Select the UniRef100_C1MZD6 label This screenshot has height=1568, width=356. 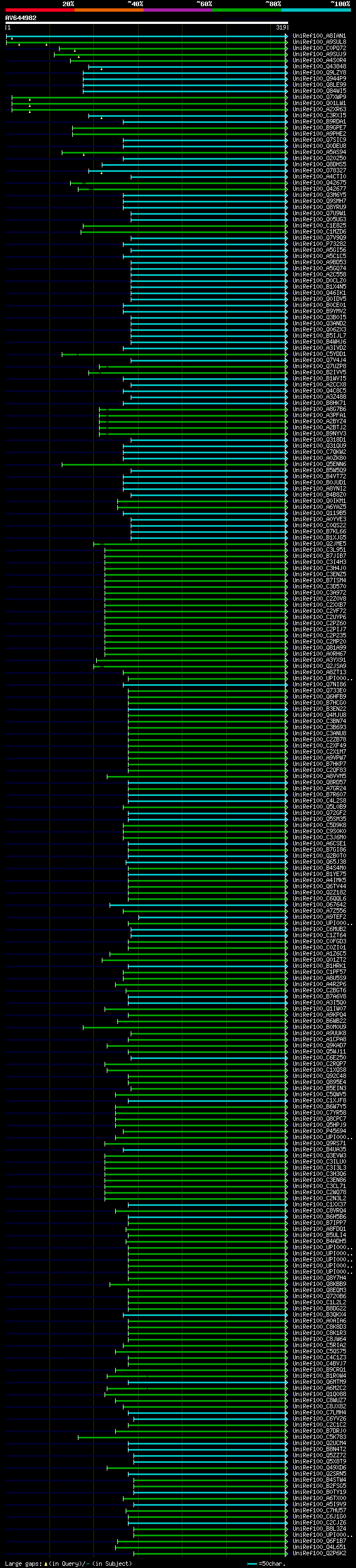click(x=319, y=232)
